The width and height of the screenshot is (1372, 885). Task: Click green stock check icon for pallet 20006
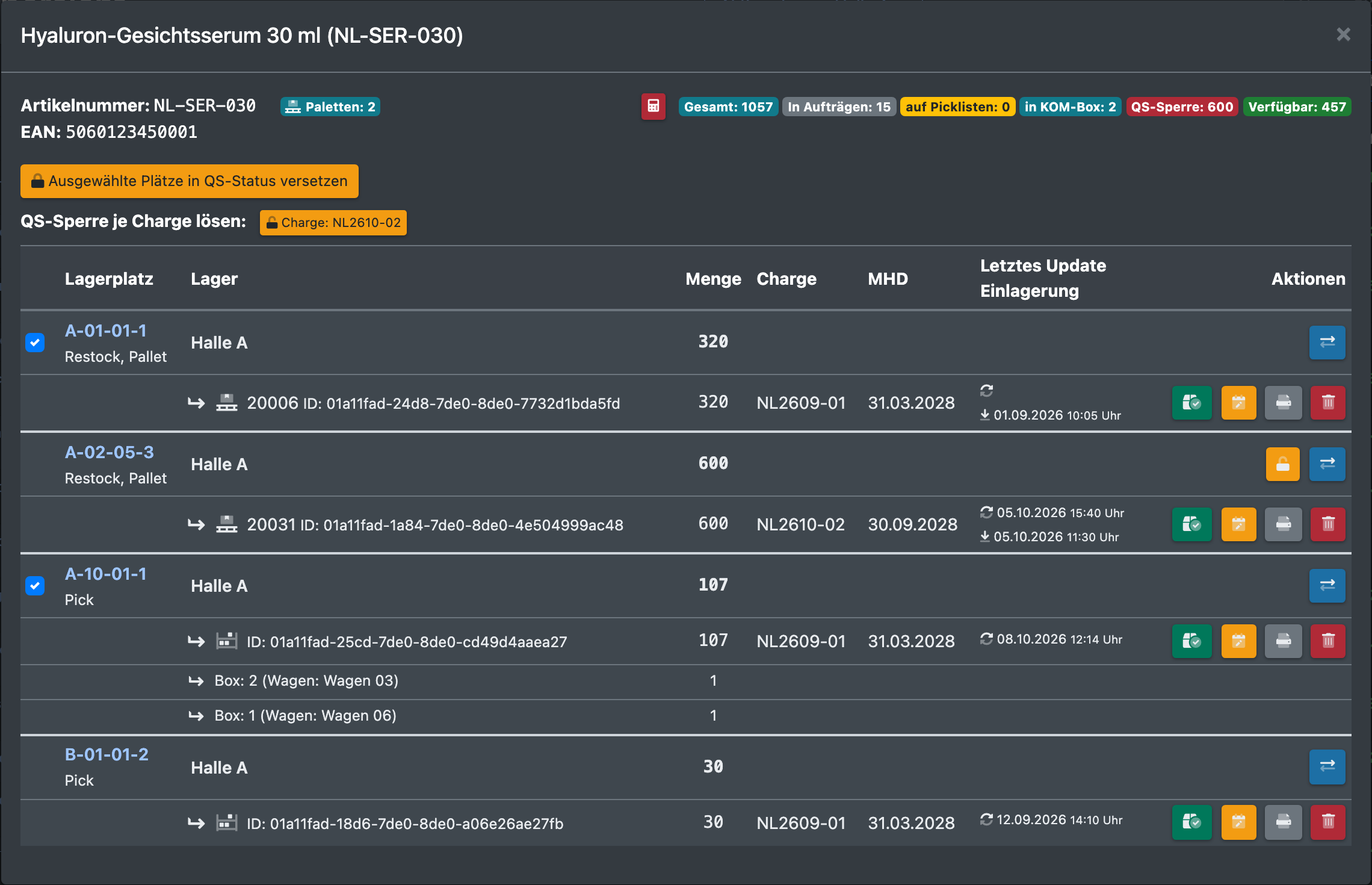1191,403
